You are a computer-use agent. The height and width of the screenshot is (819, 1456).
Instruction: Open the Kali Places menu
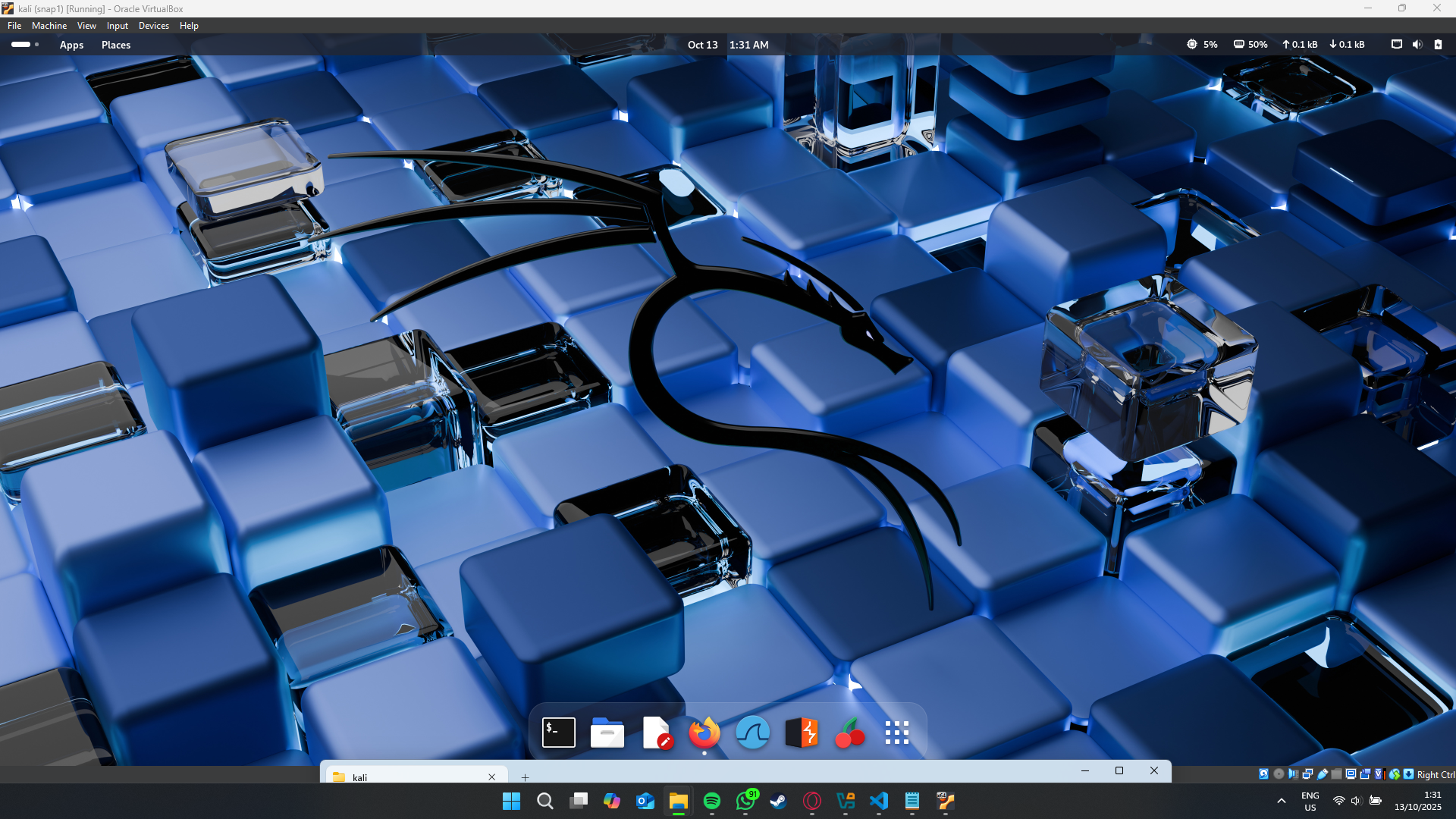click(116, 45)
